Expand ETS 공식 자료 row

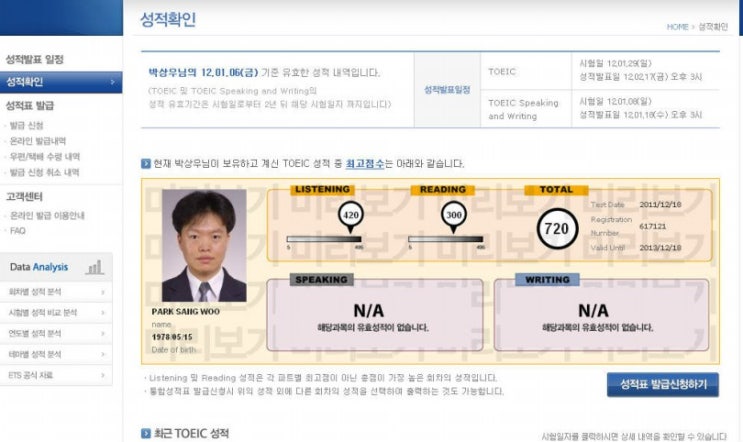click(56, 375)
